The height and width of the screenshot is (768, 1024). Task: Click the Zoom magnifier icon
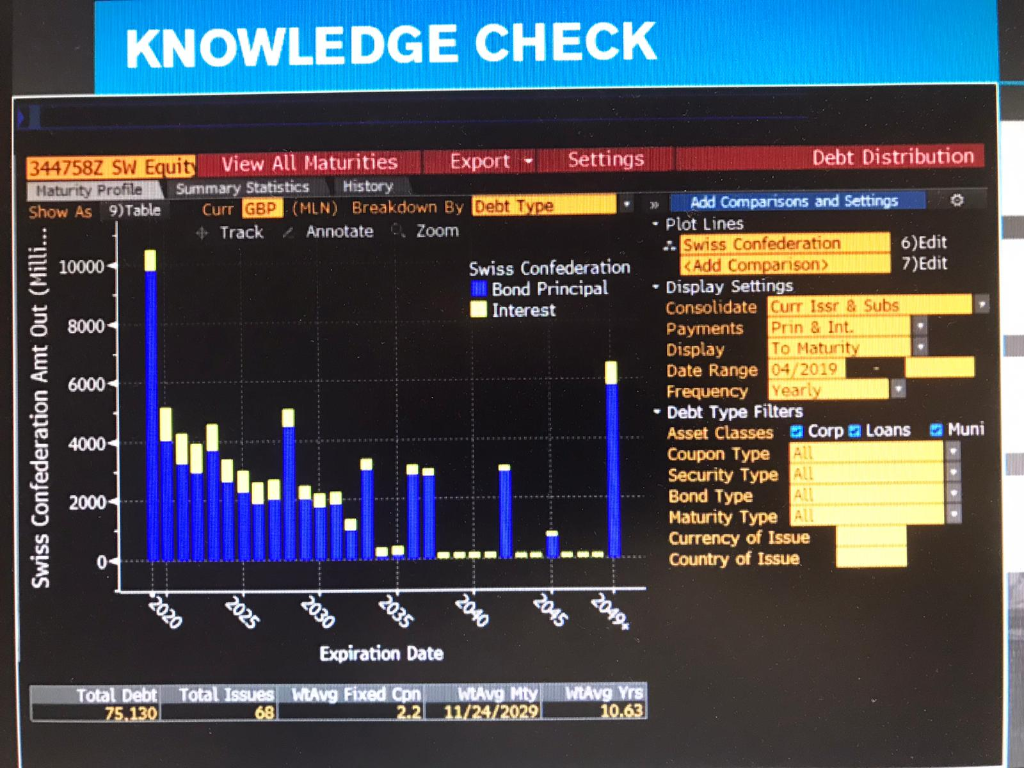tap(398, 231)
